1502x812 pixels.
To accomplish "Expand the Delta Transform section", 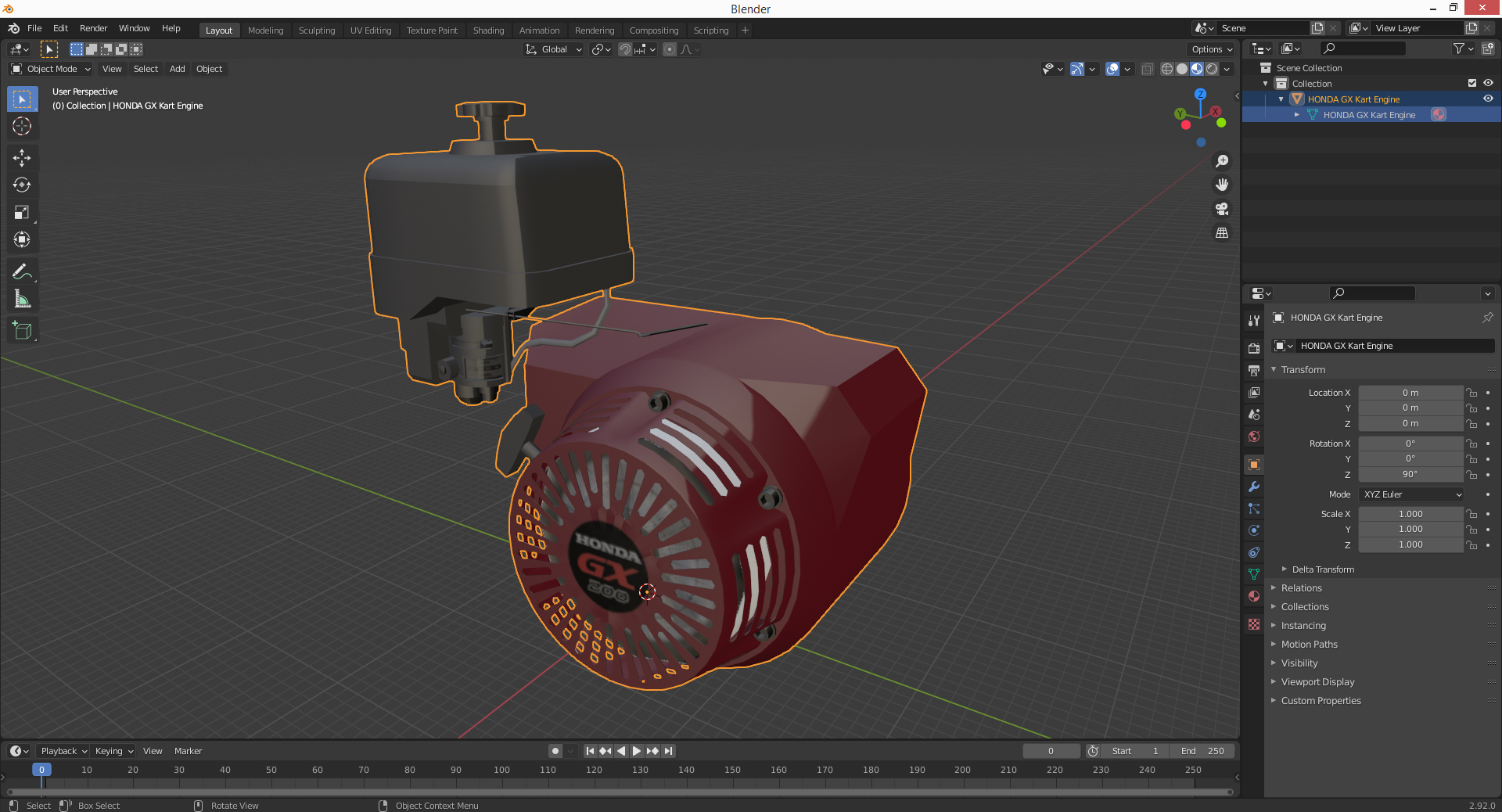I will 1323,569.
